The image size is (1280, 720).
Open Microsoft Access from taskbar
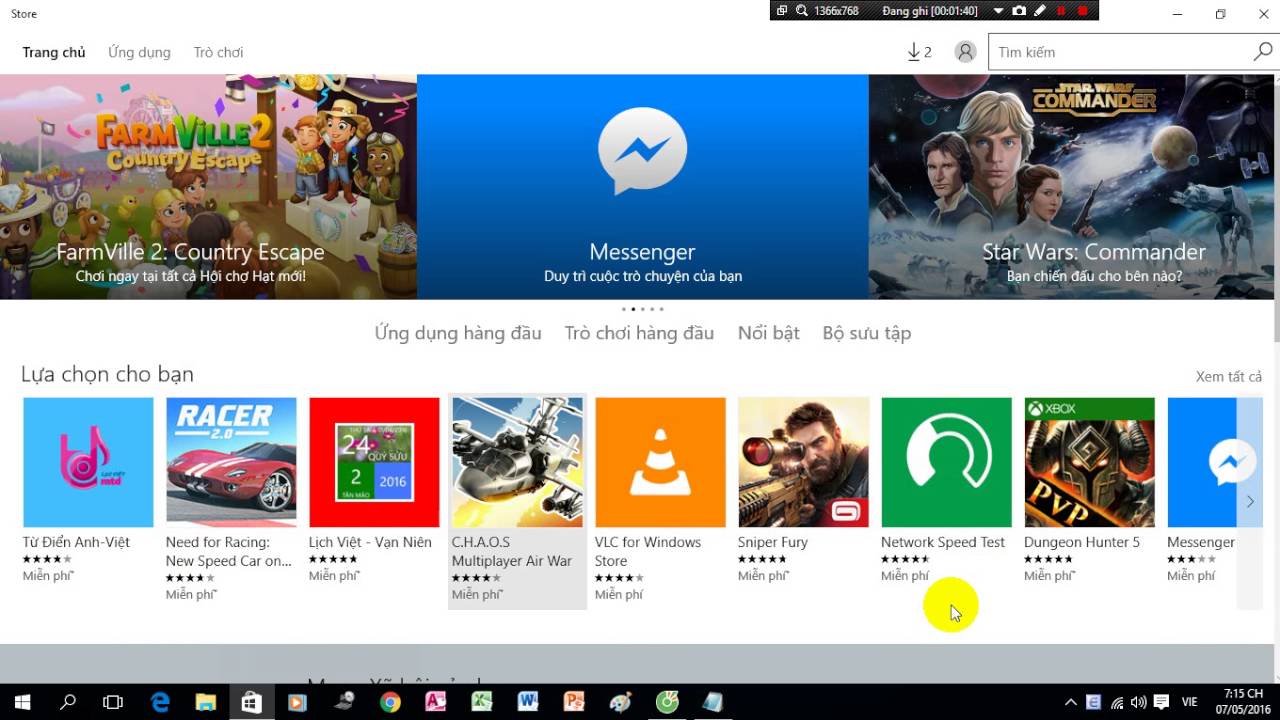click(435, 702)
